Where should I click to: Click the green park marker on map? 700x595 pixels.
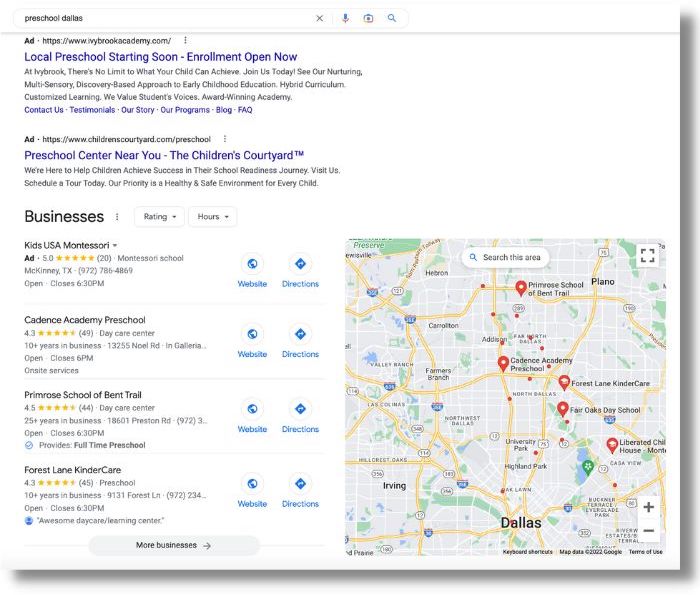588,468
